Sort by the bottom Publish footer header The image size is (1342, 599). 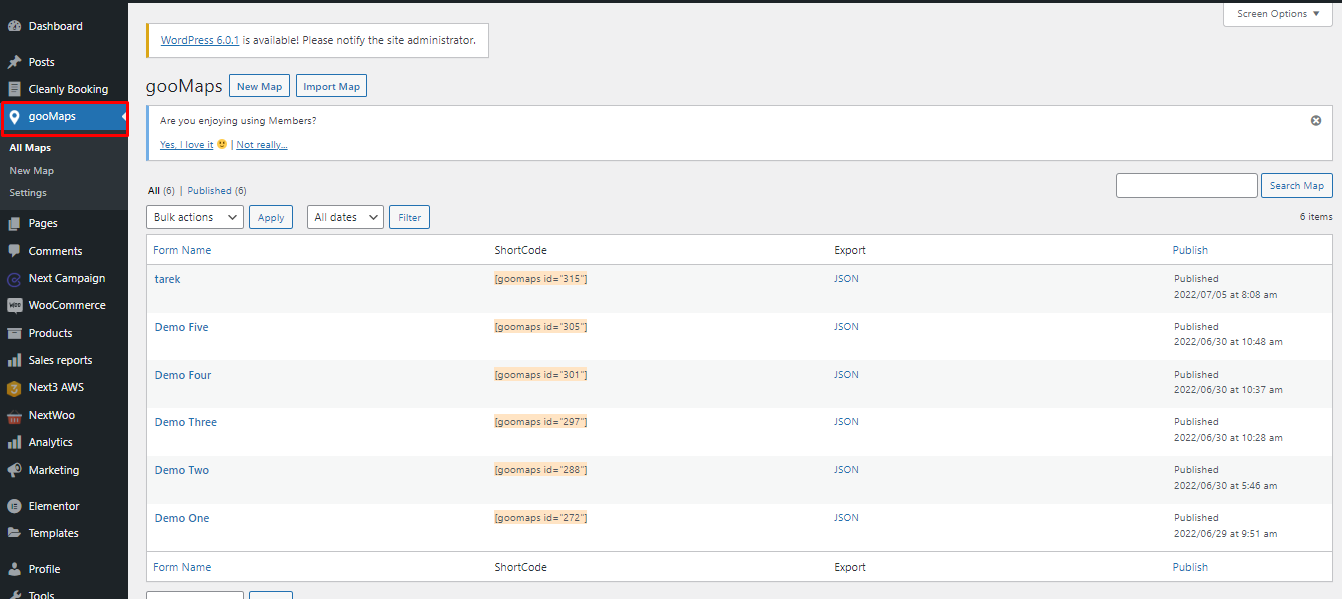point(1190,567)
